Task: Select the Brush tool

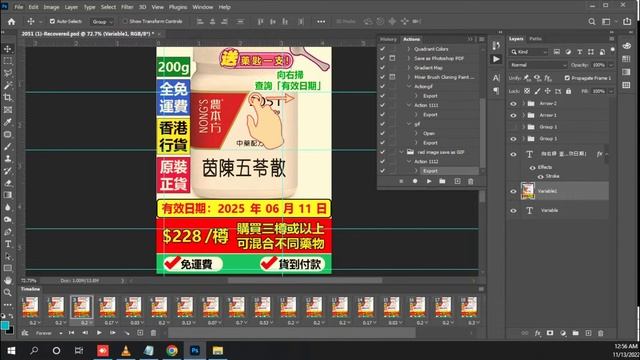Action: tap(8, 147)
